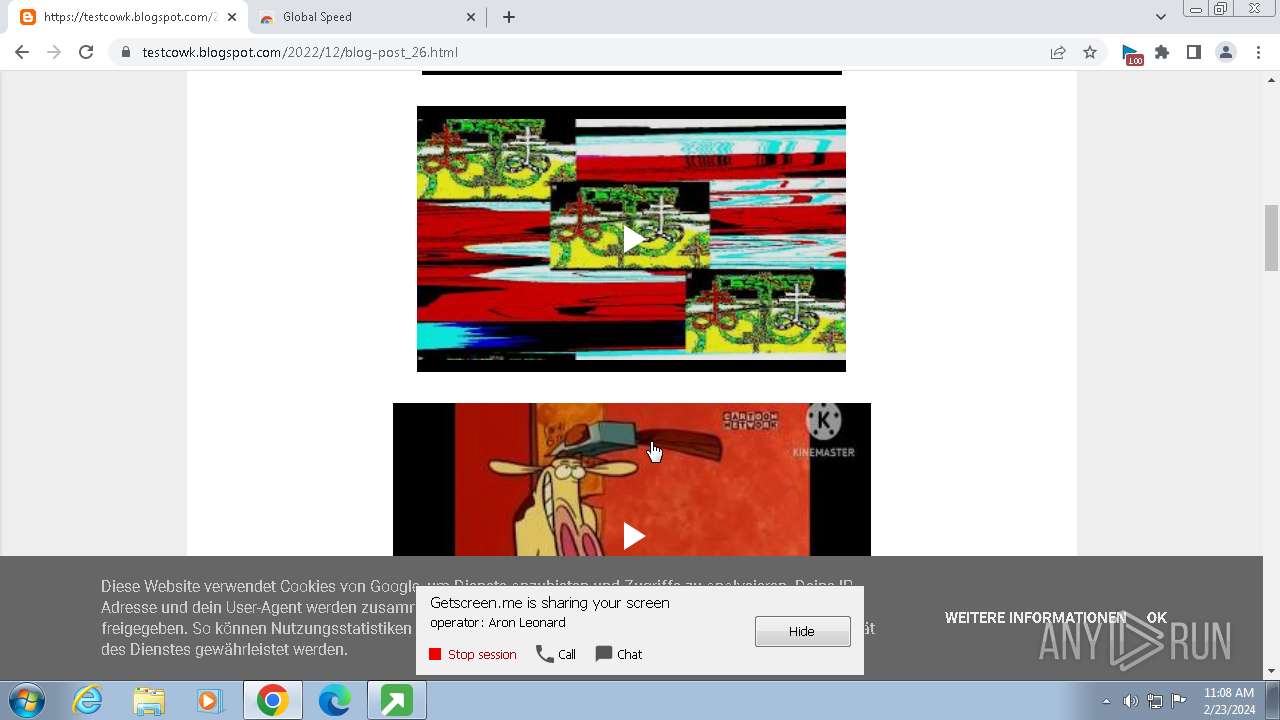Open the Extensions puzzle menu
Viewport: 1280px width, 720px height.
coord(1162,52)
